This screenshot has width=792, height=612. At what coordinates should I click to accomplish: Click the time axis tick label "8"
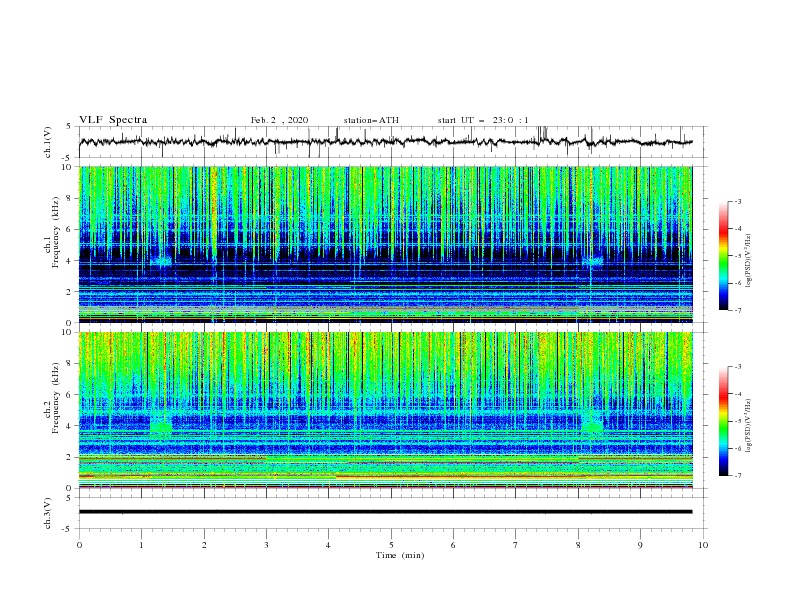point(578,545)
